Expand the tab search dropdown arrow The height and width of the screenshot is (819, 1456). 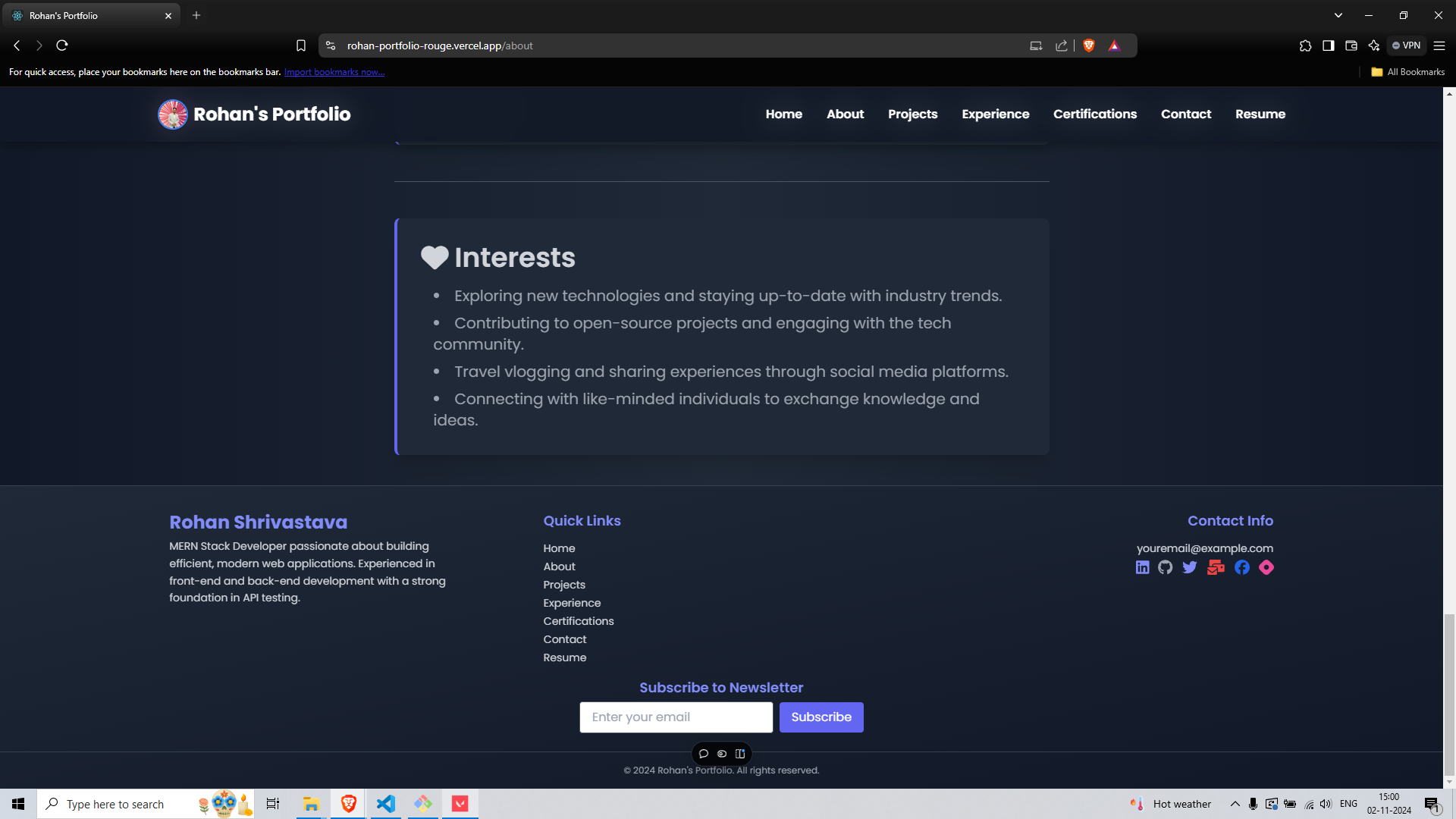(x=1338, y=15)
